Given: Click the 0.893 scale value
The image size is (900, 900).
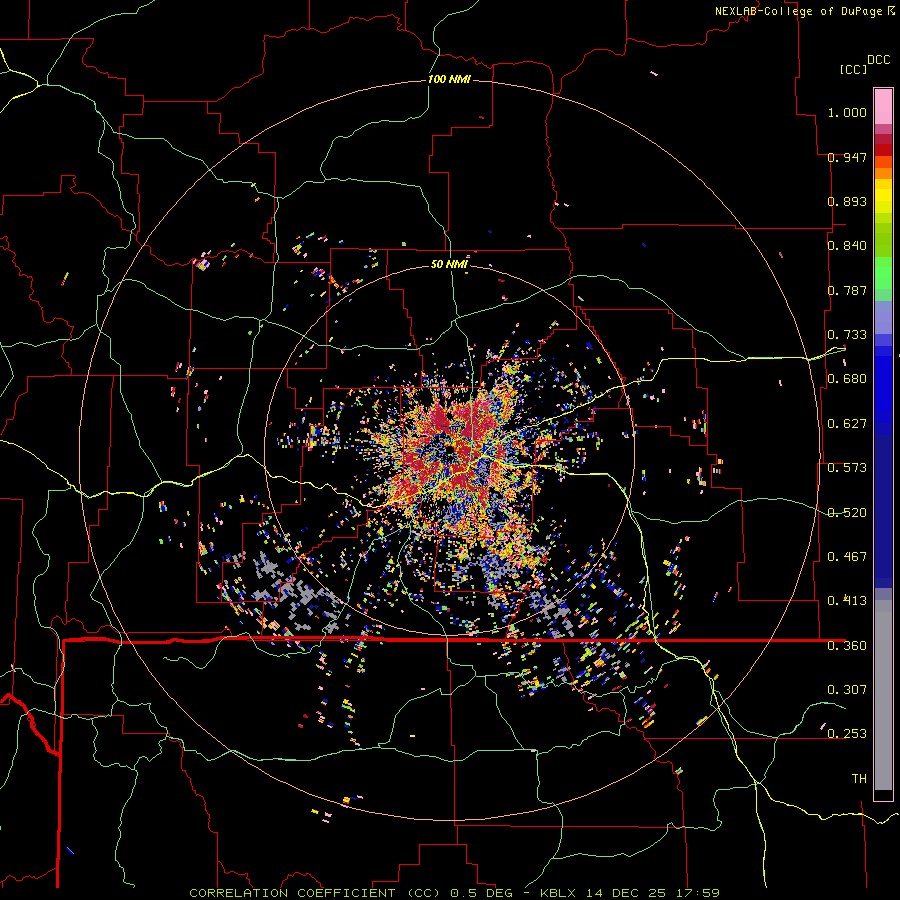Looking at the screenshot, I should pyautogui.click(x=847, y=201).
